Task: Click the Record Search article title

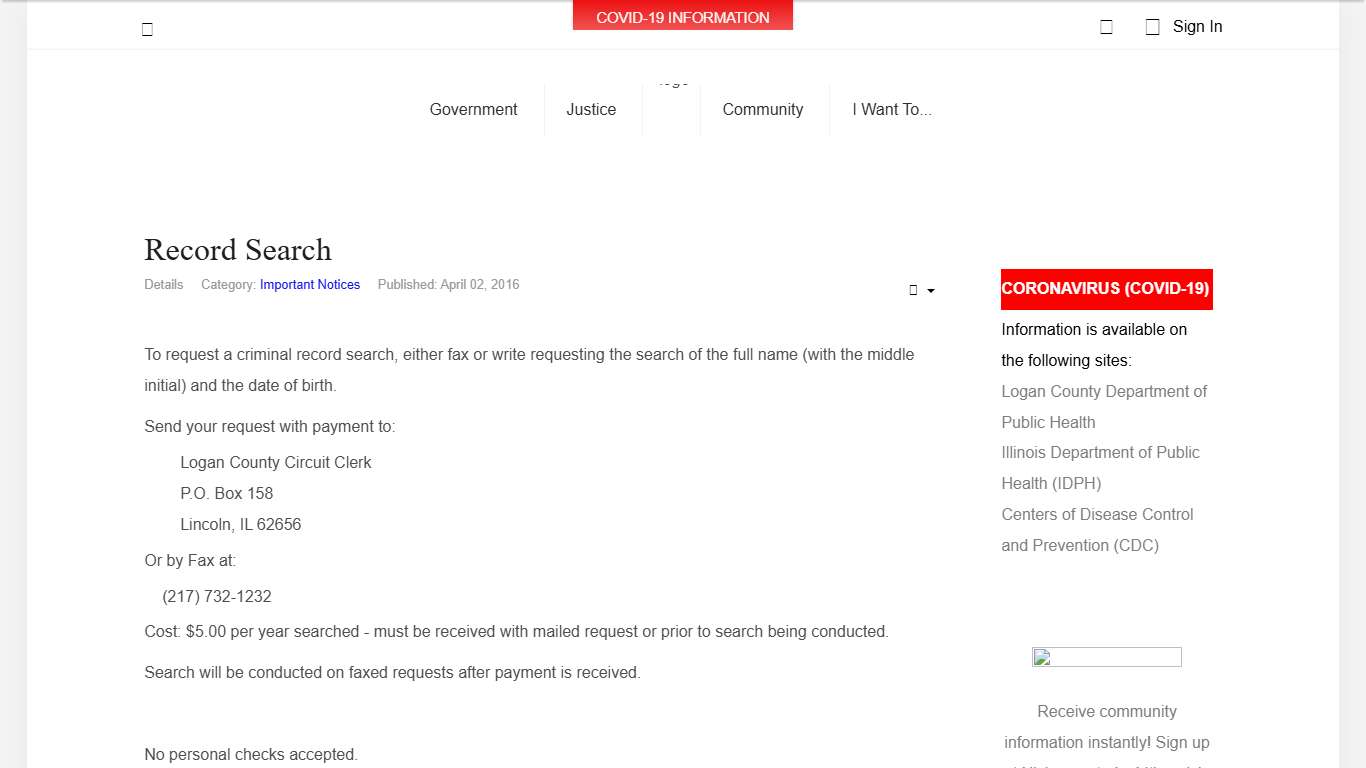Action: (238, 250)
